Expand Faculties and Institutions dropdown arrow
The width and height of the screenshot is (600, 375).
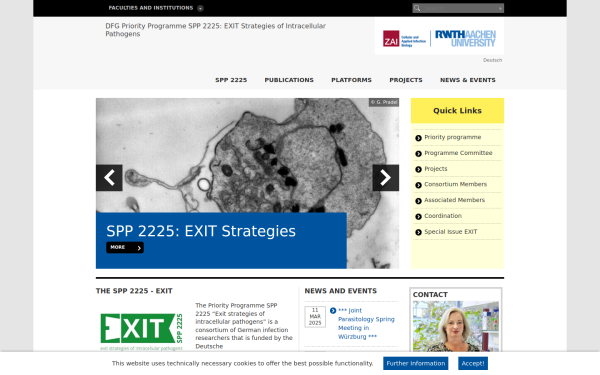click(x=200, y=8)
